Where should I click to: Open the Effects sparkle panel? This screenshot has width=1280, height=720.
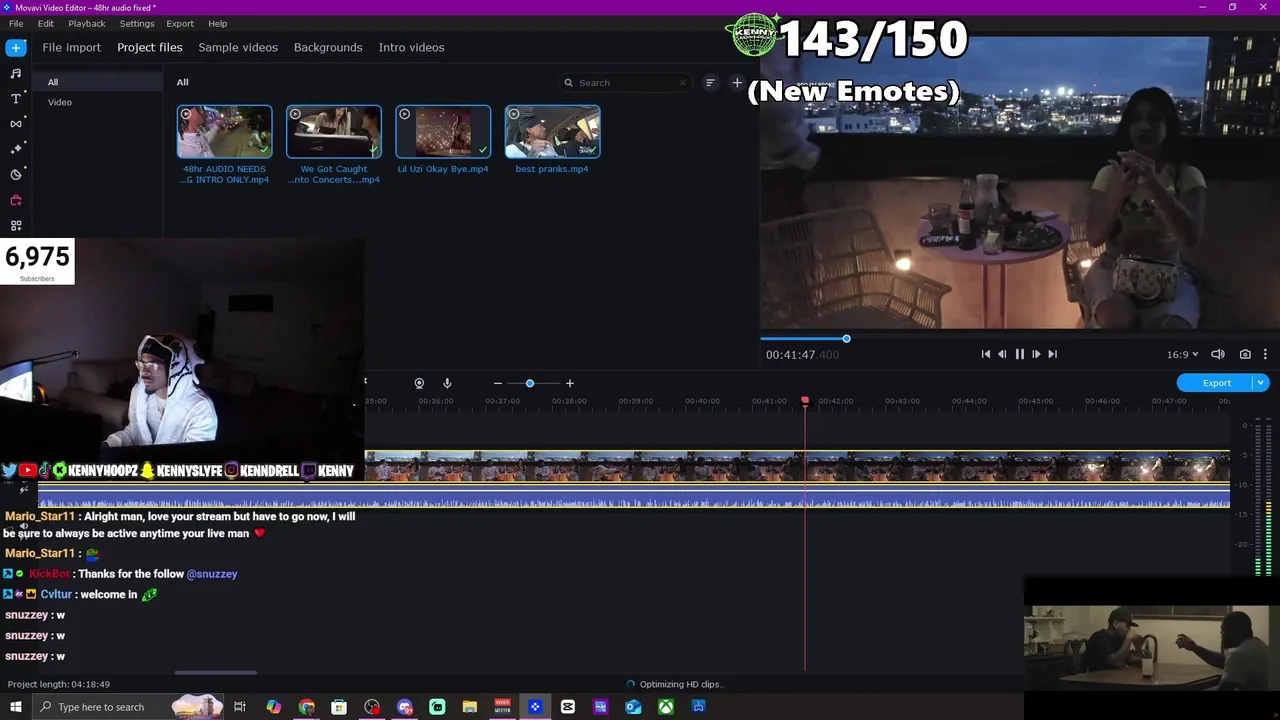[16, 149]
